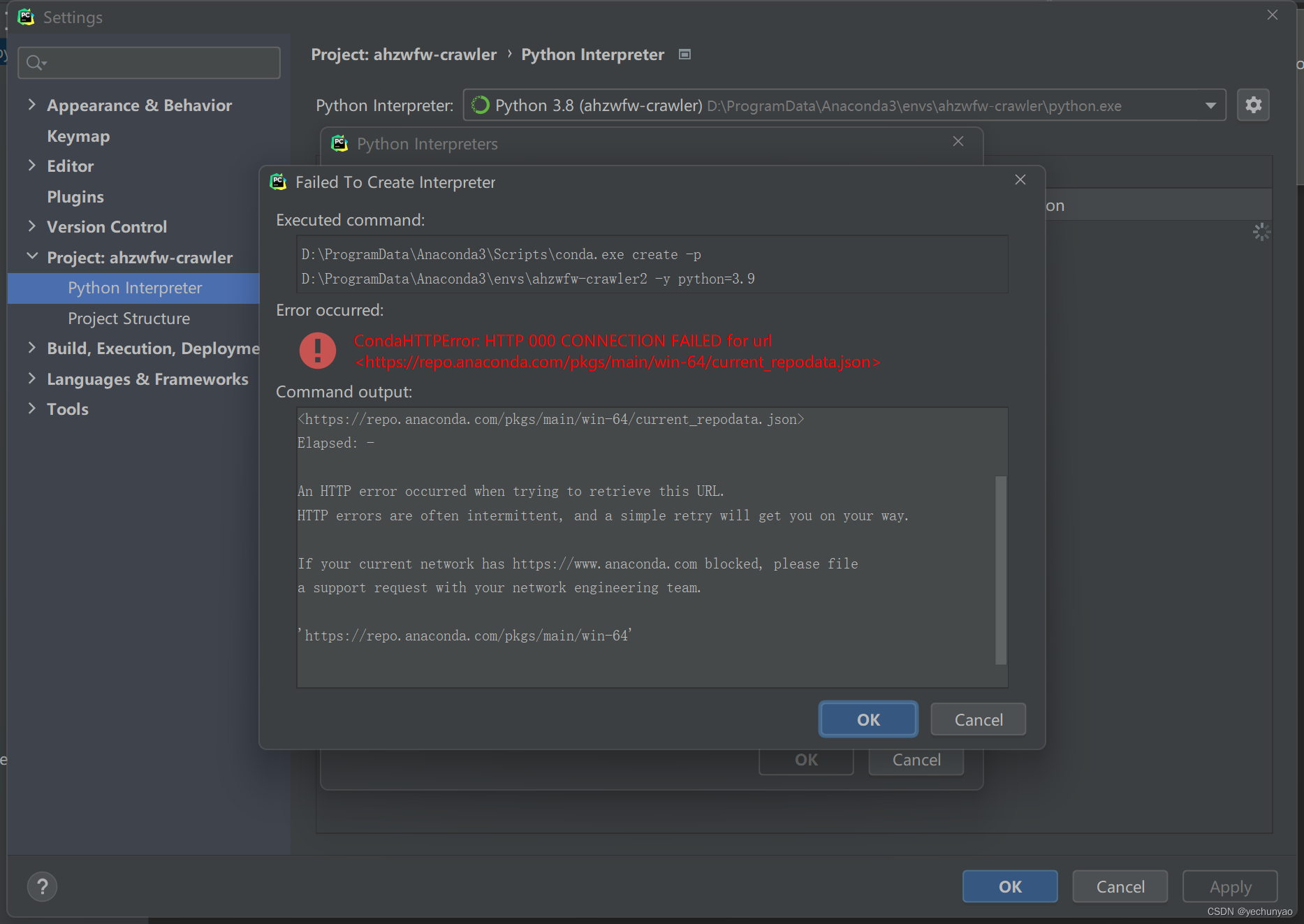
Task: Click the PyCharm icon in error dialog title
Action: pyautogui.click(x=278, y=182)
